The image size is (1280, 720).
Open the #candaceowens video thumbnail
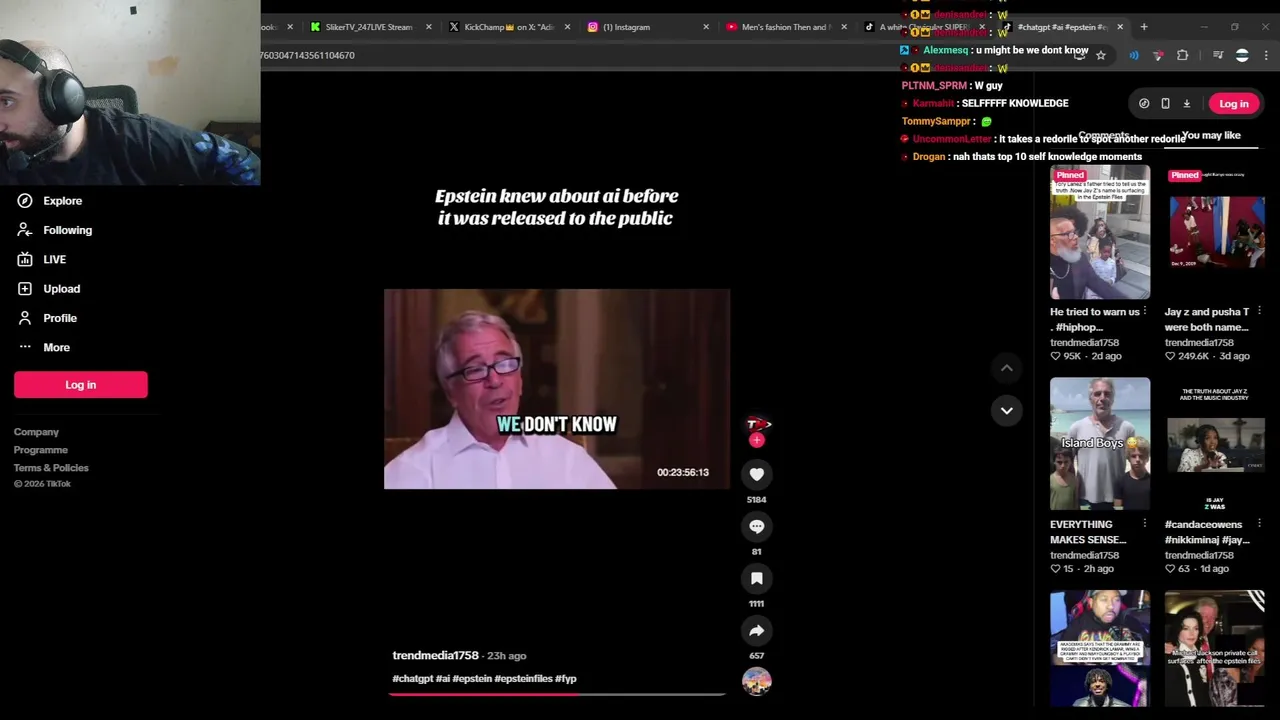[x=1214, y=444]
